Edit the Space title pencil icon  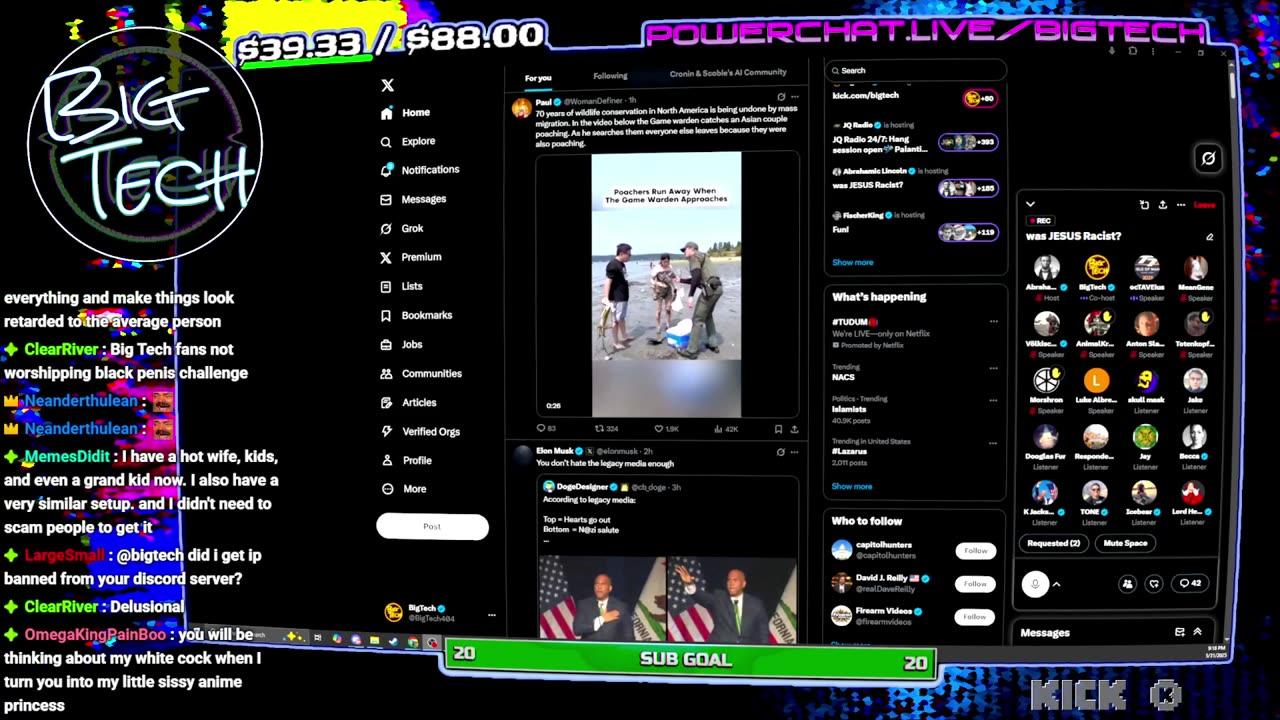pyautogui.click(x=1209, y=237)
